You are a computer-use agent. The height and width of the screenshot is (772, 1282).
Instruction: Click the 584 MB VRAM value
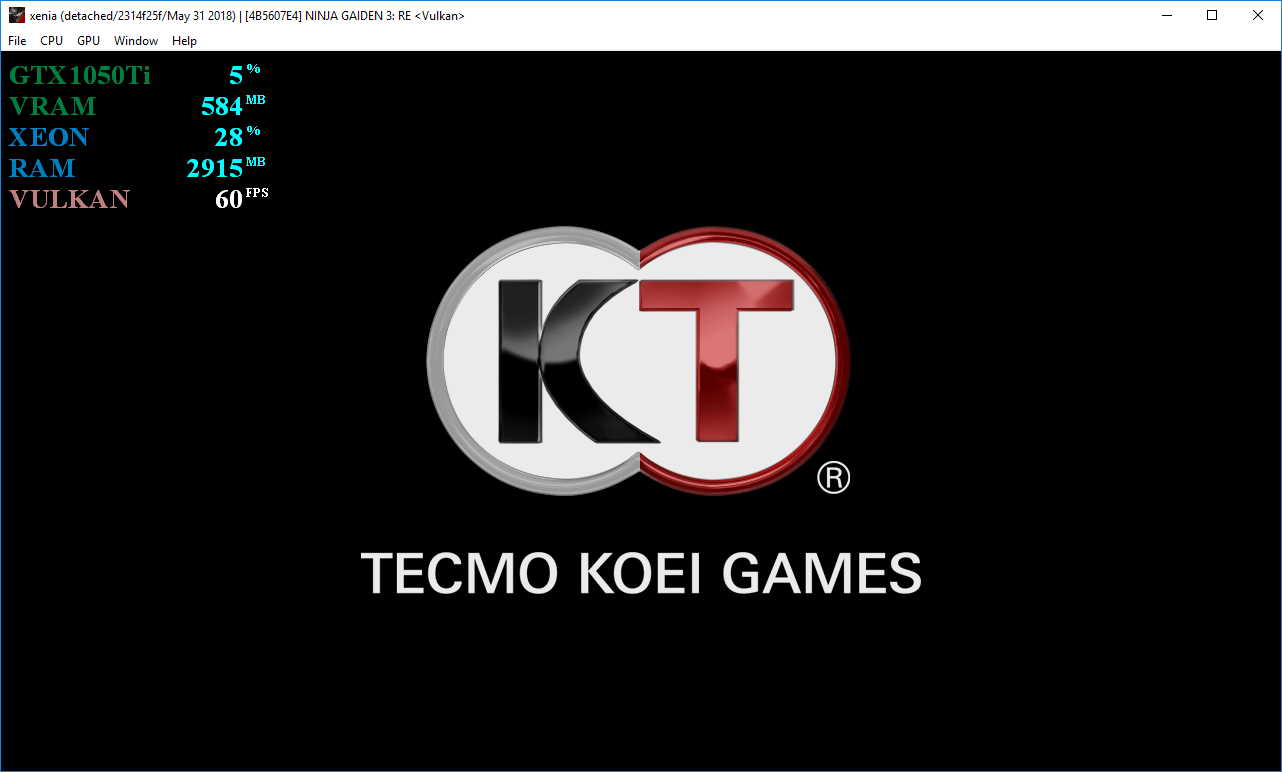(x=233, y=105)
